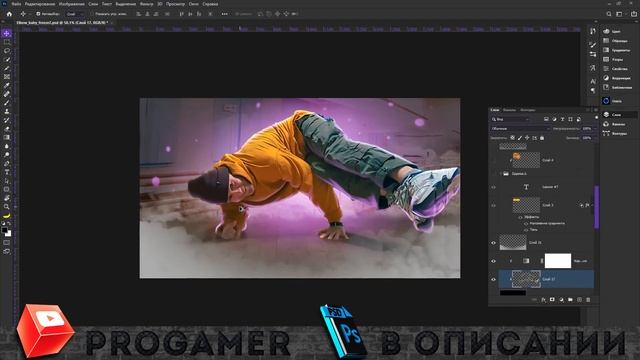Open the Изображение menu
640x360 pixels.
click(x=71, y=4)
